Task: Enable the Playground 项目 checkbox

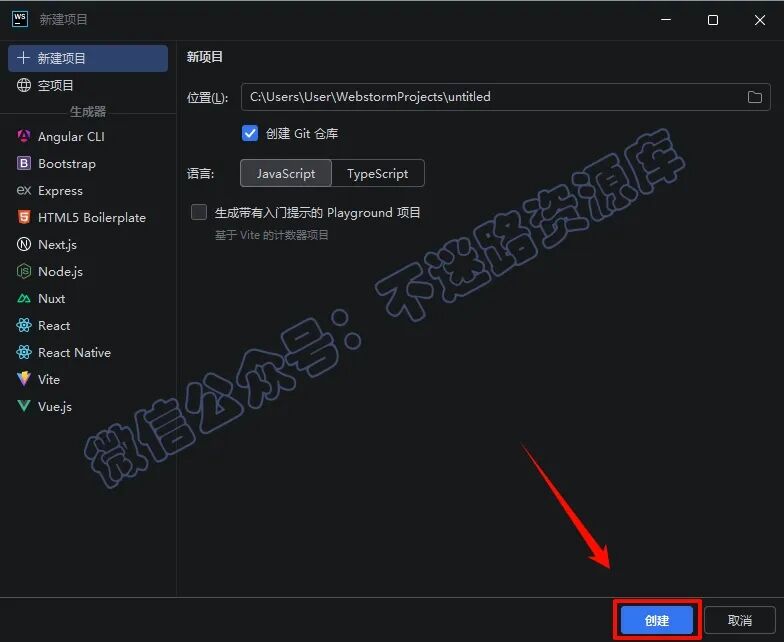Action: [x=198, y=212]
